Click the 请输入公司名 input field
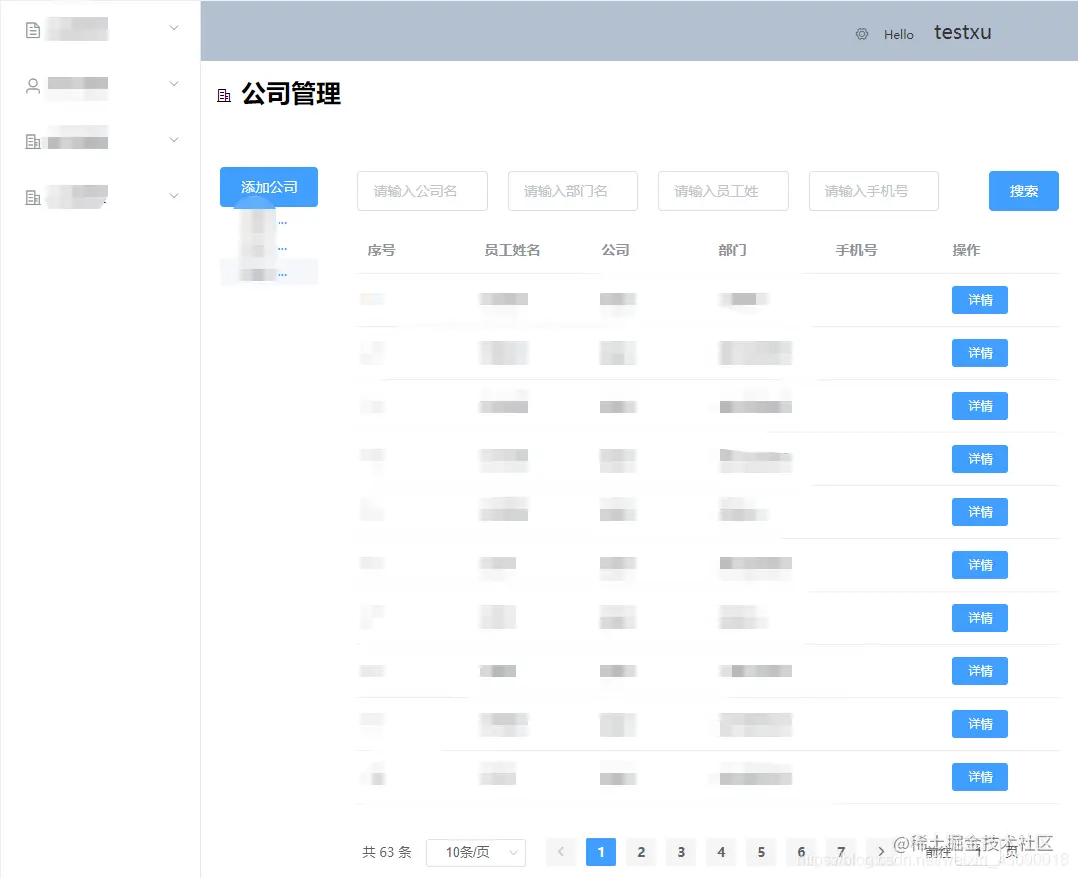 [x=422, y=191]
